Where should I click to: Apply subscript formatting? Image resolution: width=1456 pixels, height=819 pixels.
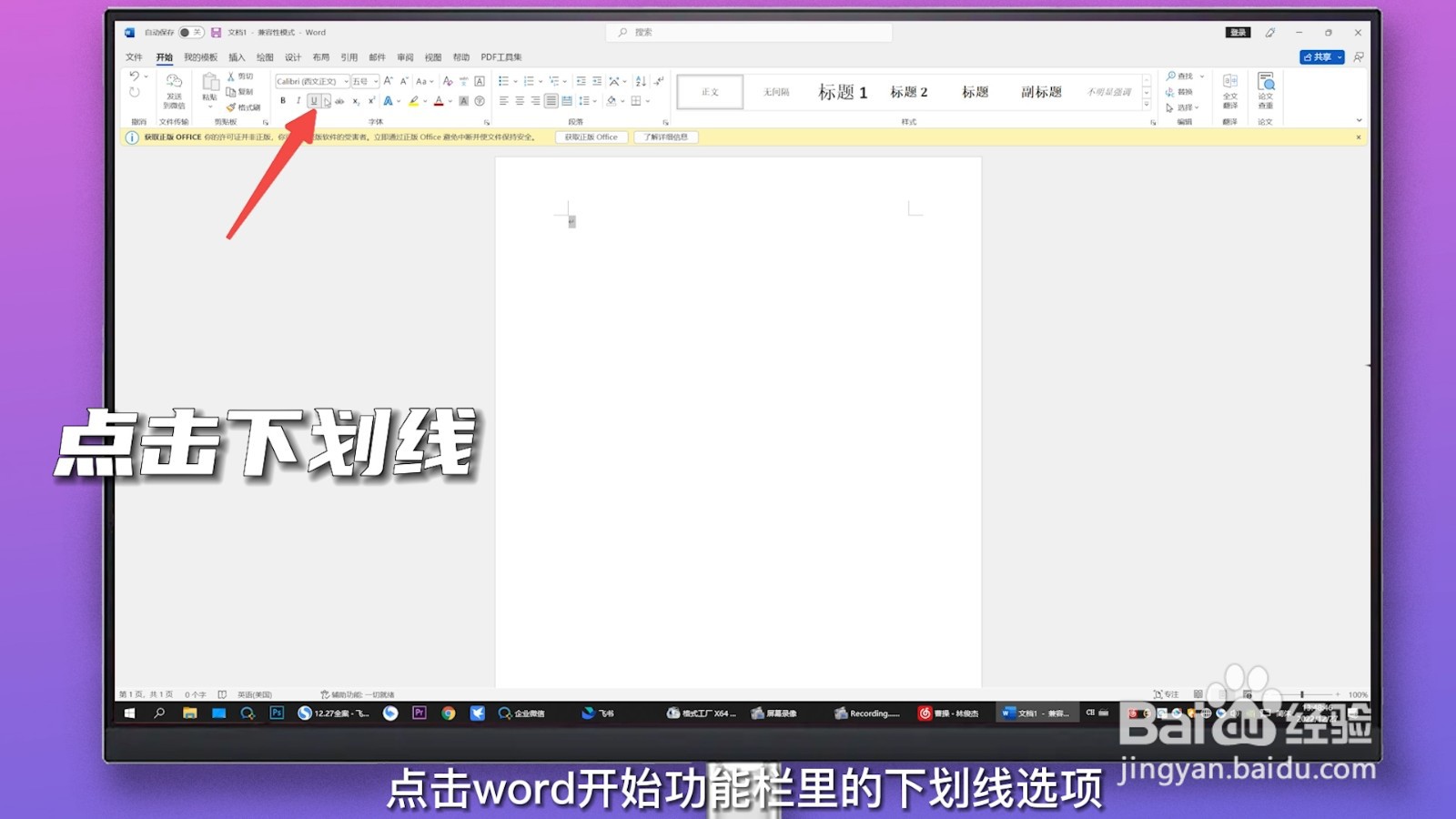356,101
